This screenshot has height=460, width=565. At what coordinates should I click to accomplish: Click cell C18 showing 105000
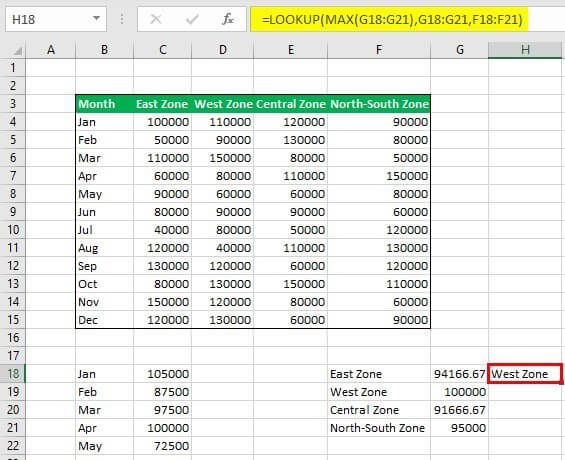tap(163, 374)
